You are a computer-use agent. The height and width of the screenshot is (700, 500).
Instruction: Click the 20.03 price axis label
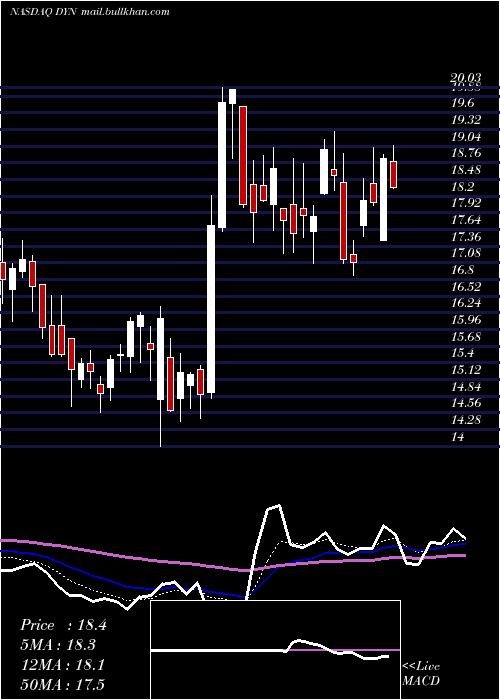[465, 79]
